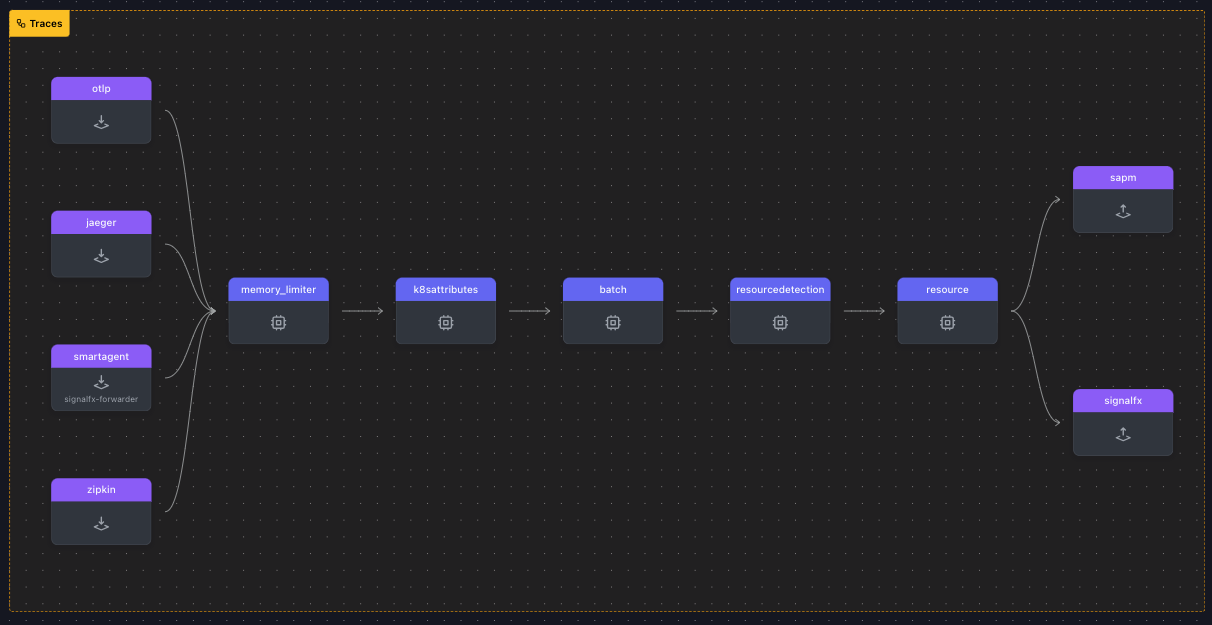This screenshot has height=625, width=1212.
Task: Click the resourcedetection processor chip icon
Action: (x=780, y=323)
